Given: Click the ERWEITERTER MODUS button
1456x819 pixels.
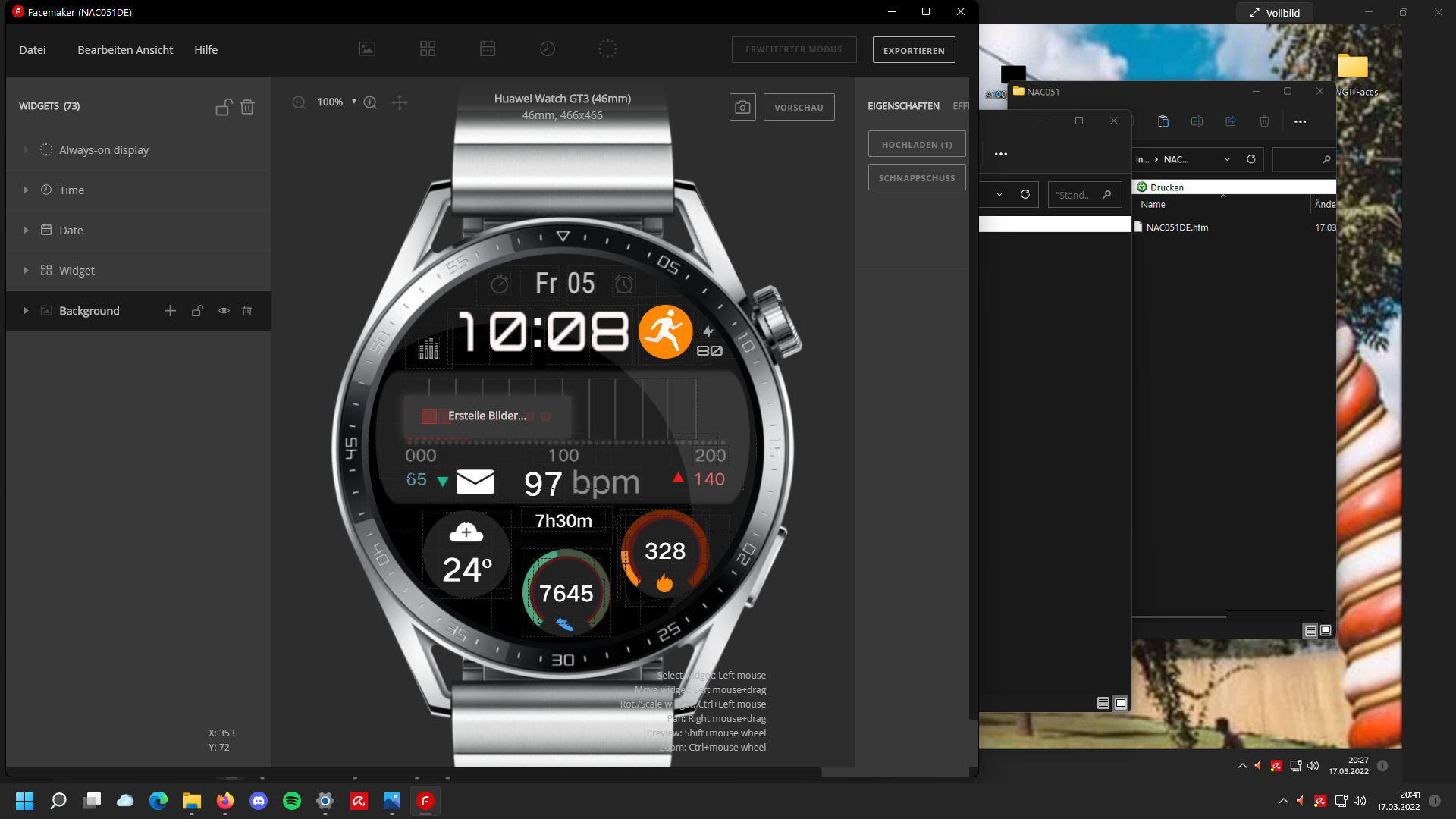Looking at the screenshot, I should point(794,50).
